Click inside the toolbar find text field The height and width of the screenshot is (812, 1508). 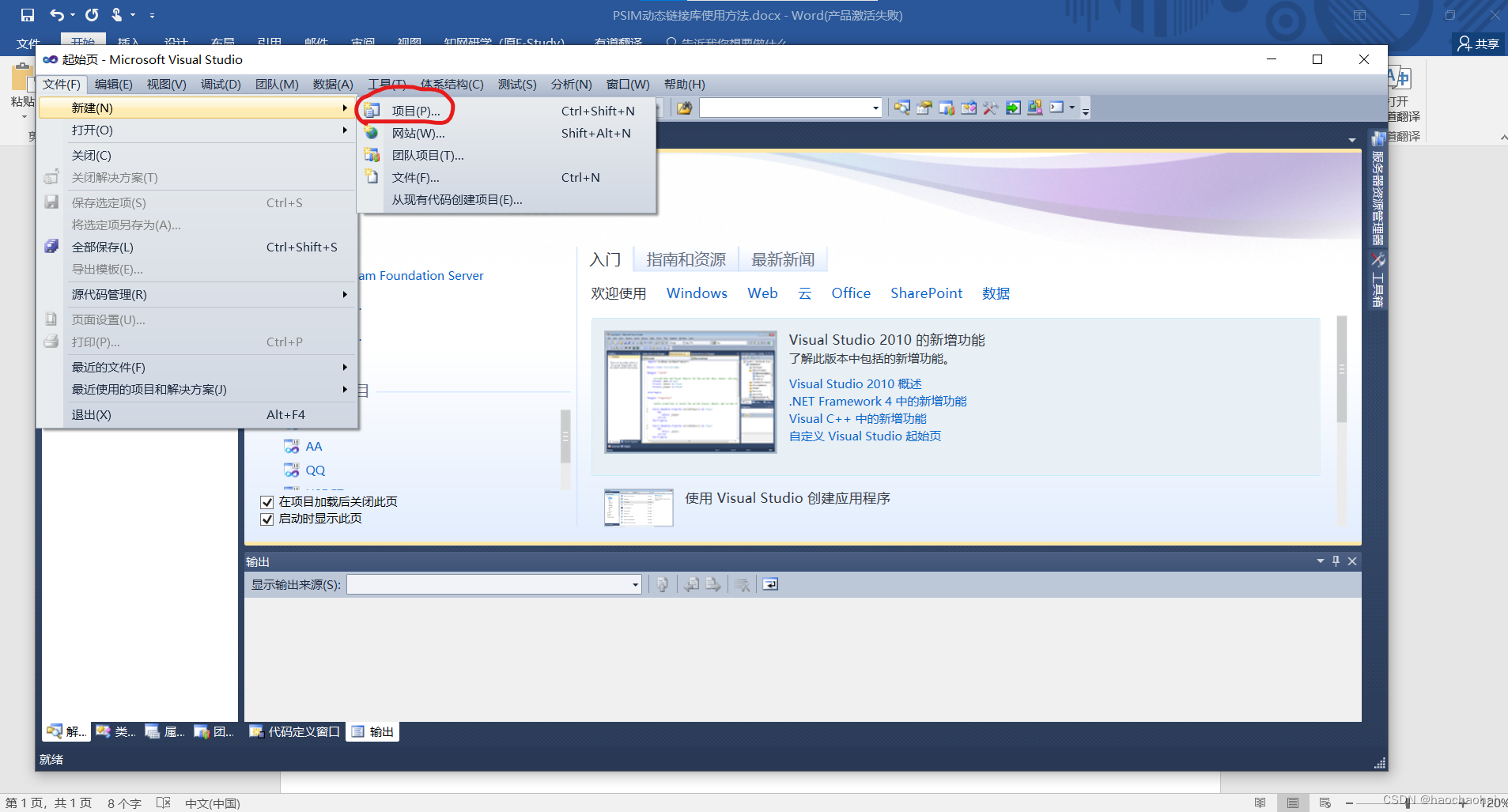point(784,108)
